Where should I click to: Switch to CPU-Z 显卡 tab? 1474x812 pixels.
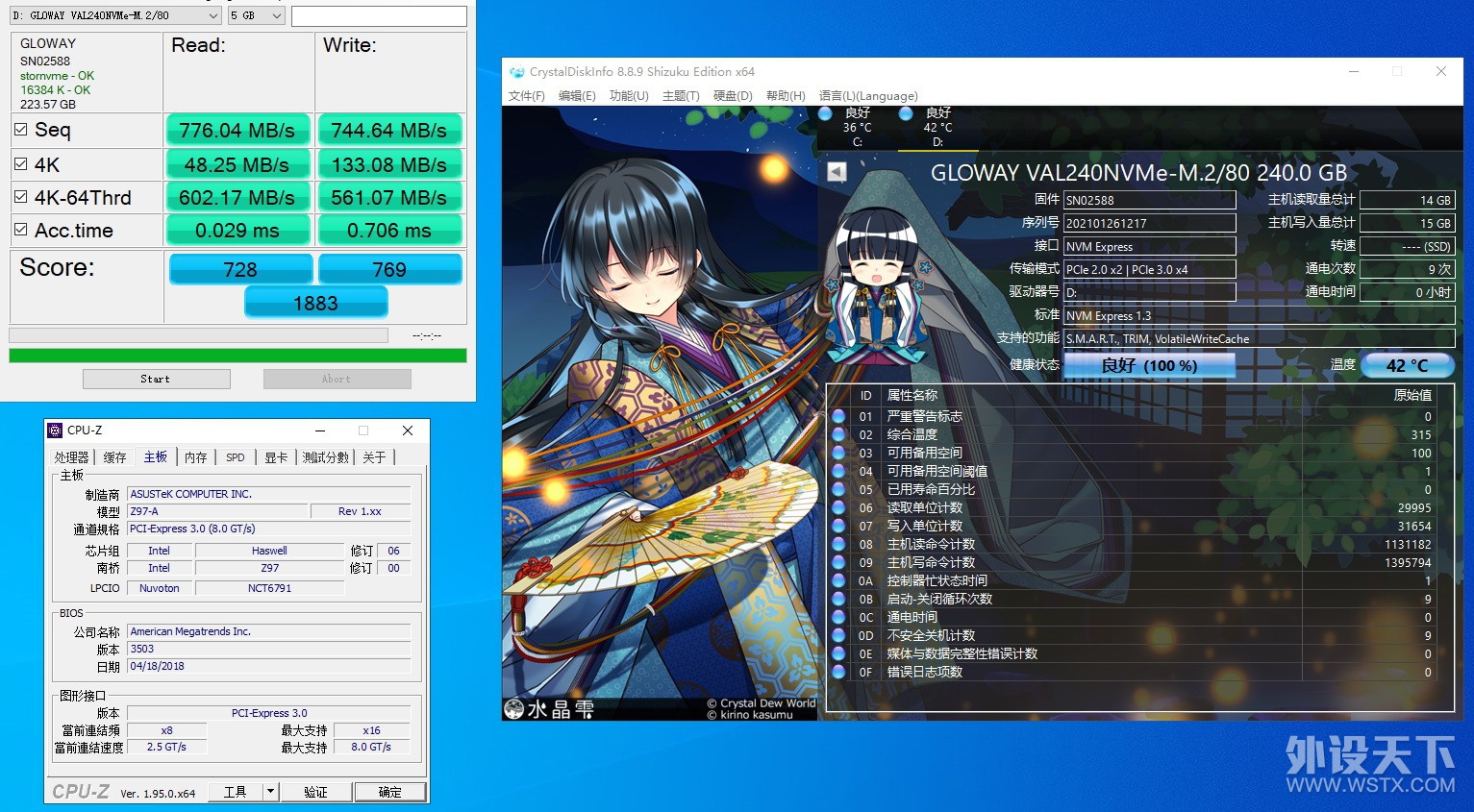click(276, 457)
